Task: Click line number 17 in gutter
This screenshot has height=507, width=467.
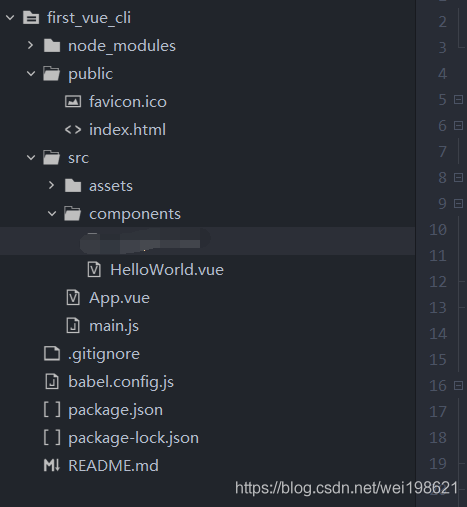Action: tap(438, 412)
